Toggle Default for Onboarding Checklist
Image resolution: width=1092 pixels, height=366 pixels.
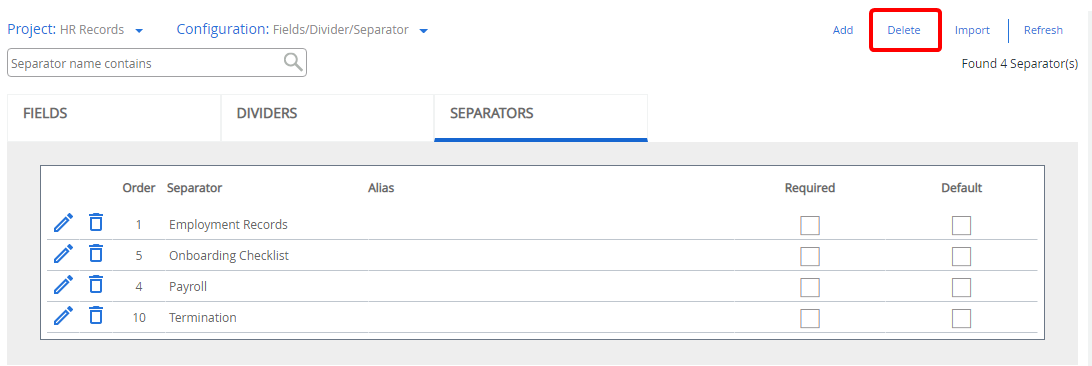click(x=961, y=257)
